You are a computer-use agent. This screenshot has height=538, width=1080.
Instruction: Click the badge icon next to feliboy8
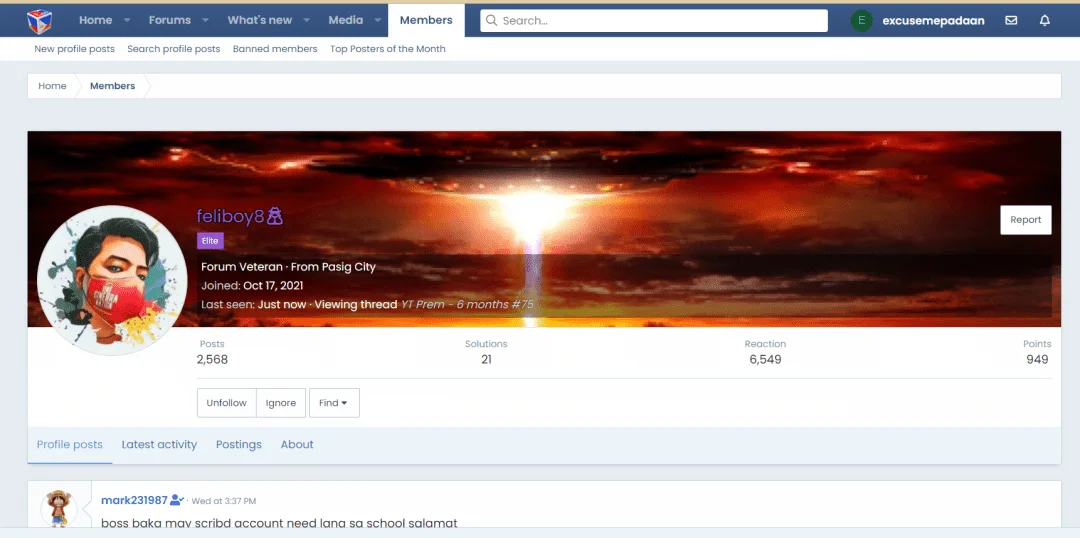(275, 216)
